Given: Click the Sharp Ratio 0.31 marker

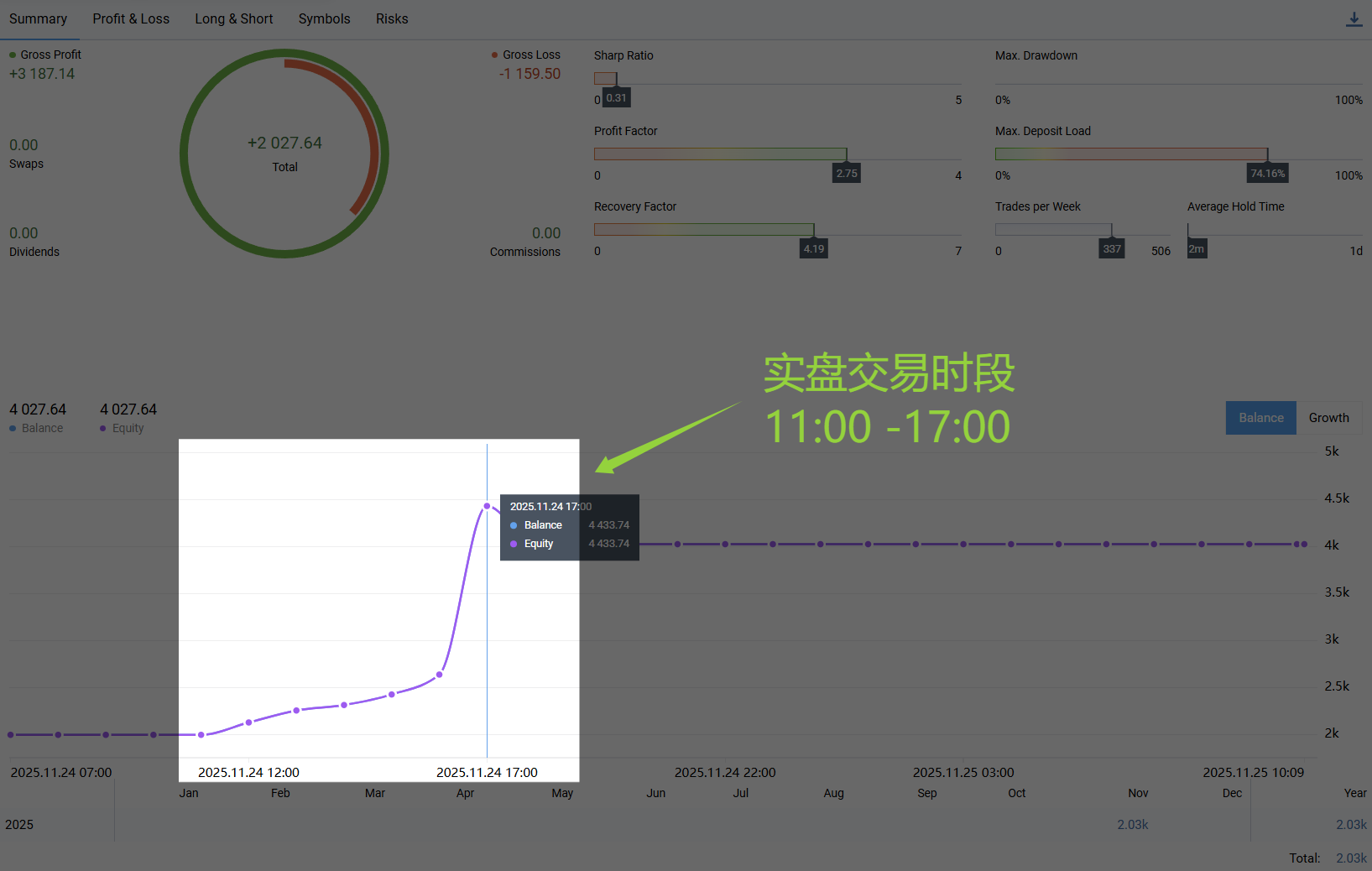Looking at the screenshot, I should tap(616, 97).
